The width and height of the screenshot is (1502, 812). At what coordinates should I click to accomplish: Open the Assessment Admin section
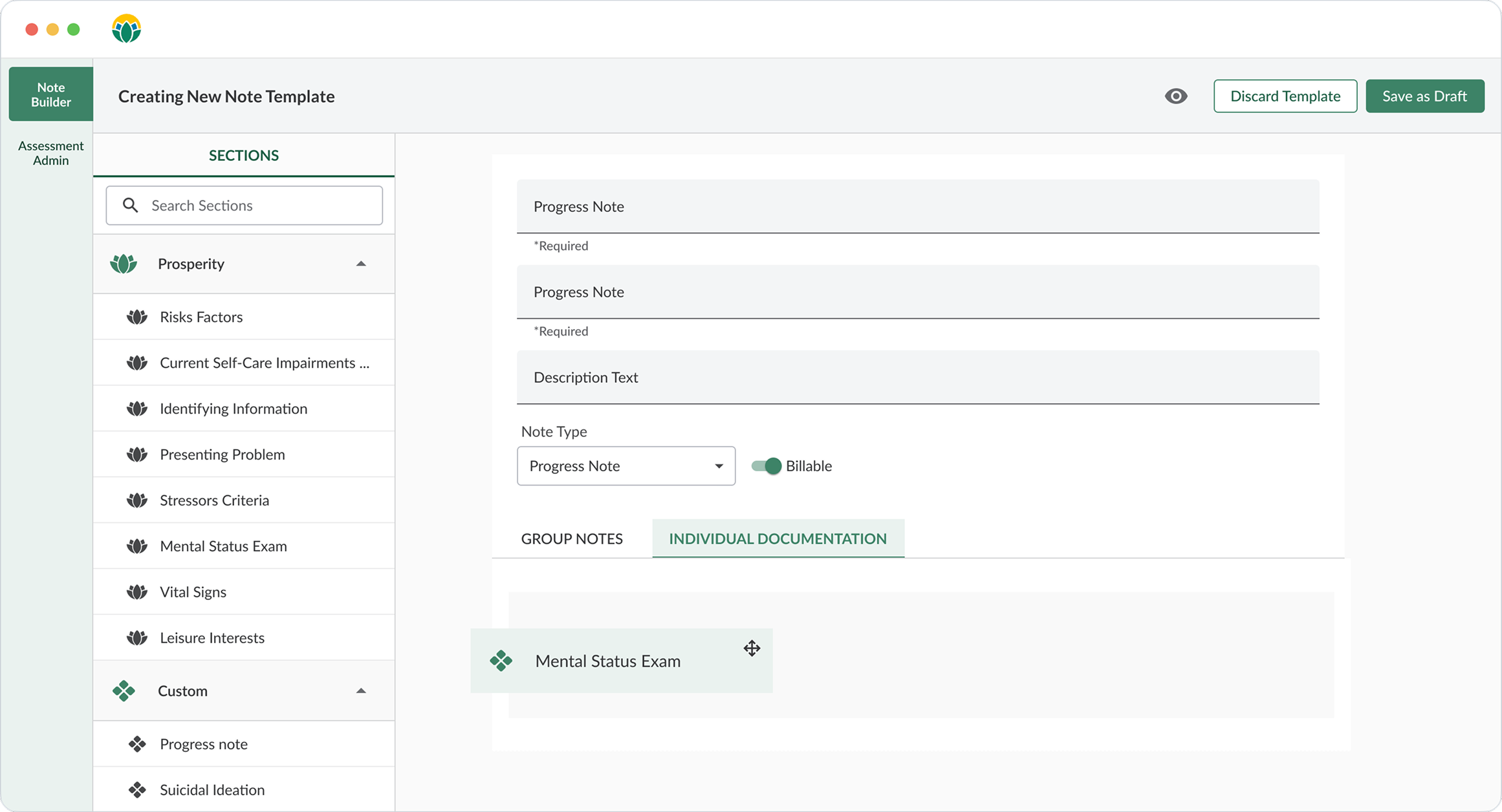[50, 153]
